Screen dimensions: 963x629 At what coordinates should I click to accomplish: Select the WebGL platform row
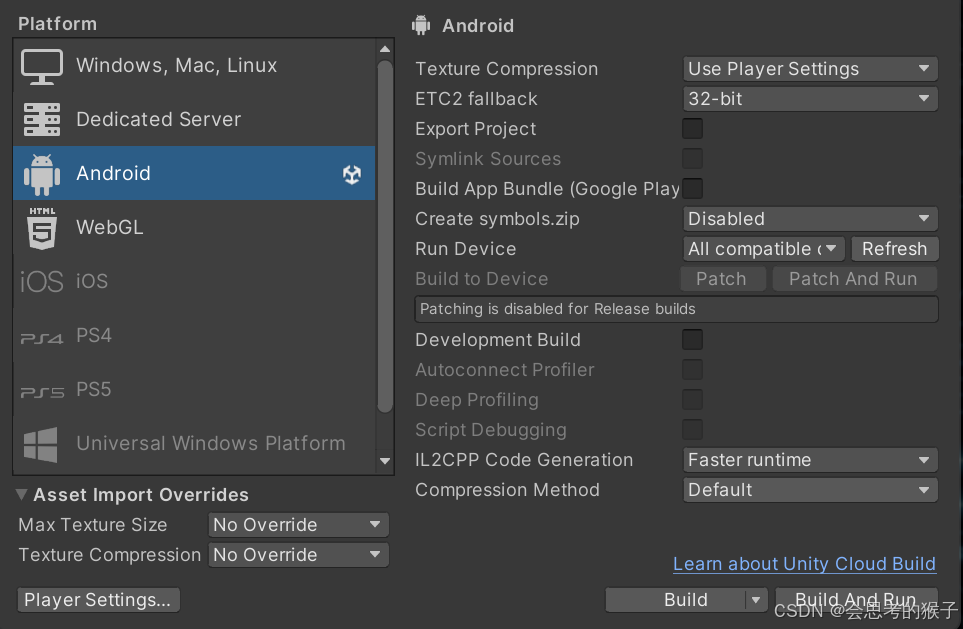(194, 227)
